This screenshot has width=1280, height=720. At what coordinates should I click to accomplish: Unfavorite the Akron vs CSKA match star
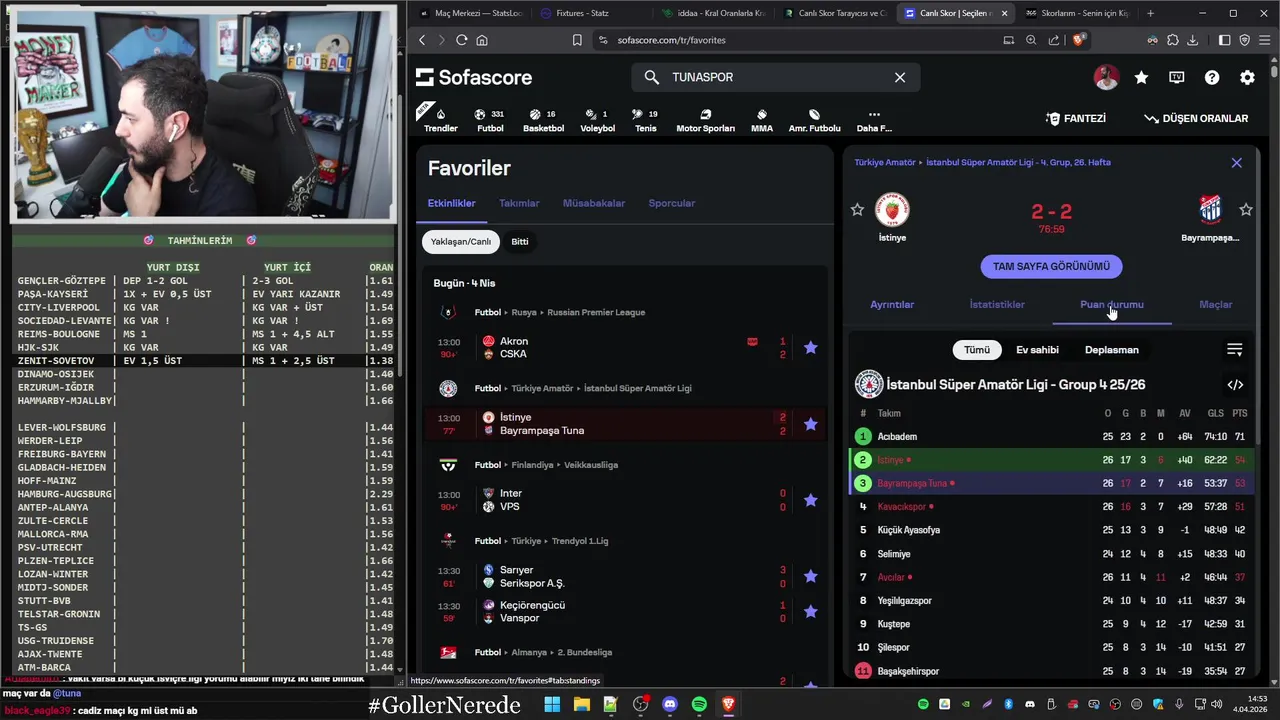coord(811,347)
